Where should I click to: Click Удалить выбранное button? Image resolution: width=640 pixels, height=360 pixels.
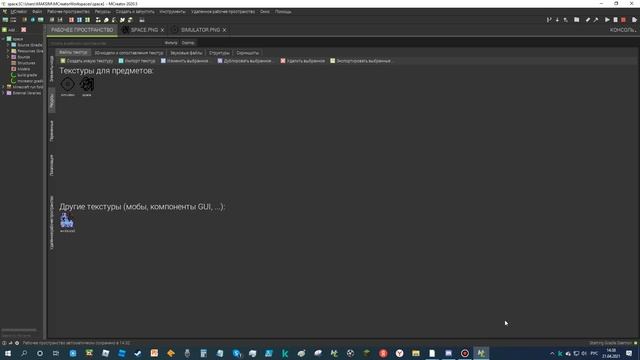pyautogui.click(x=302, y=61)
